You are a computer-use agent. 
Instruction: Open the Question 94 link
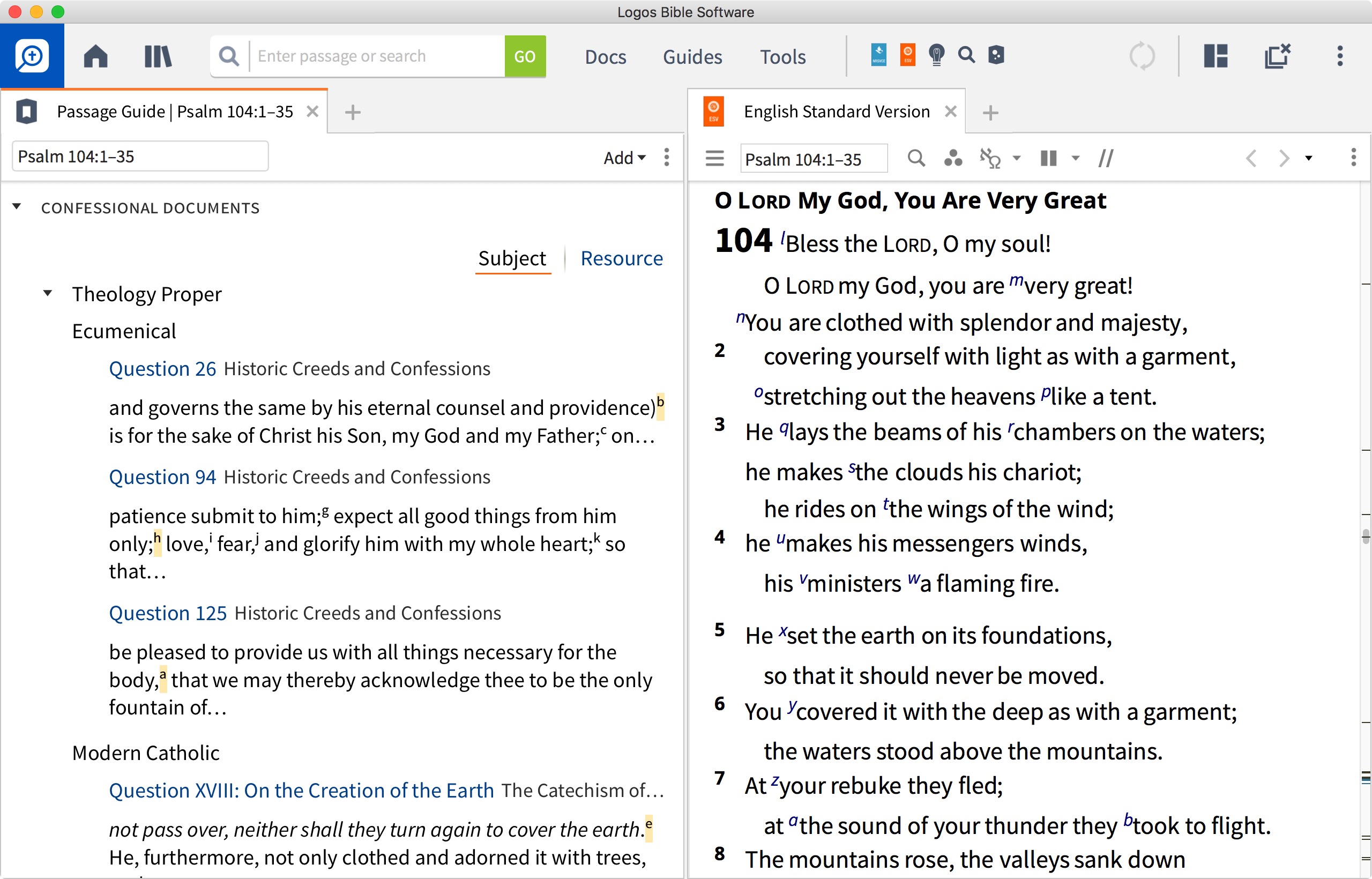[x=162, y=476]
